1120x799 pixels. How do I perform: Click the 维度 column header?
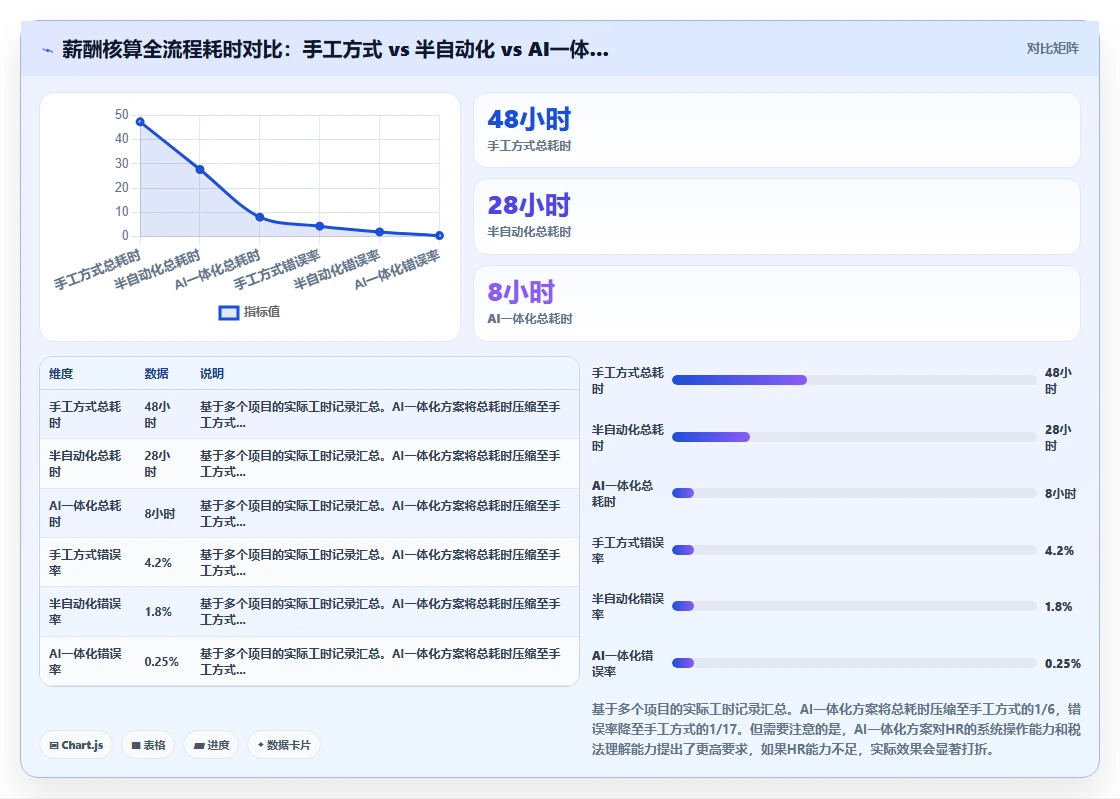pyautogui.click(x=61, y=373)
